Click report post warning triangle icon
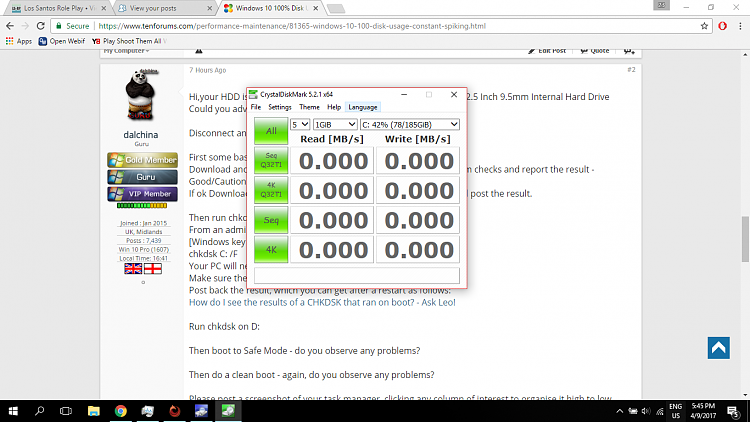The height and width of the screenshot is (422, 750). pyautogui.click(x=199, y=51)
